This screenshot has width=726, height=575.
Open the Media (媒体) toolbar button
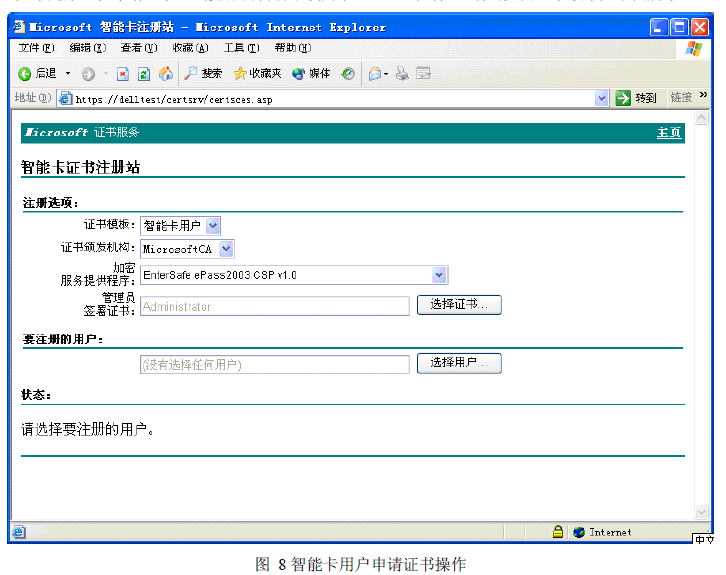coord(311,73)
